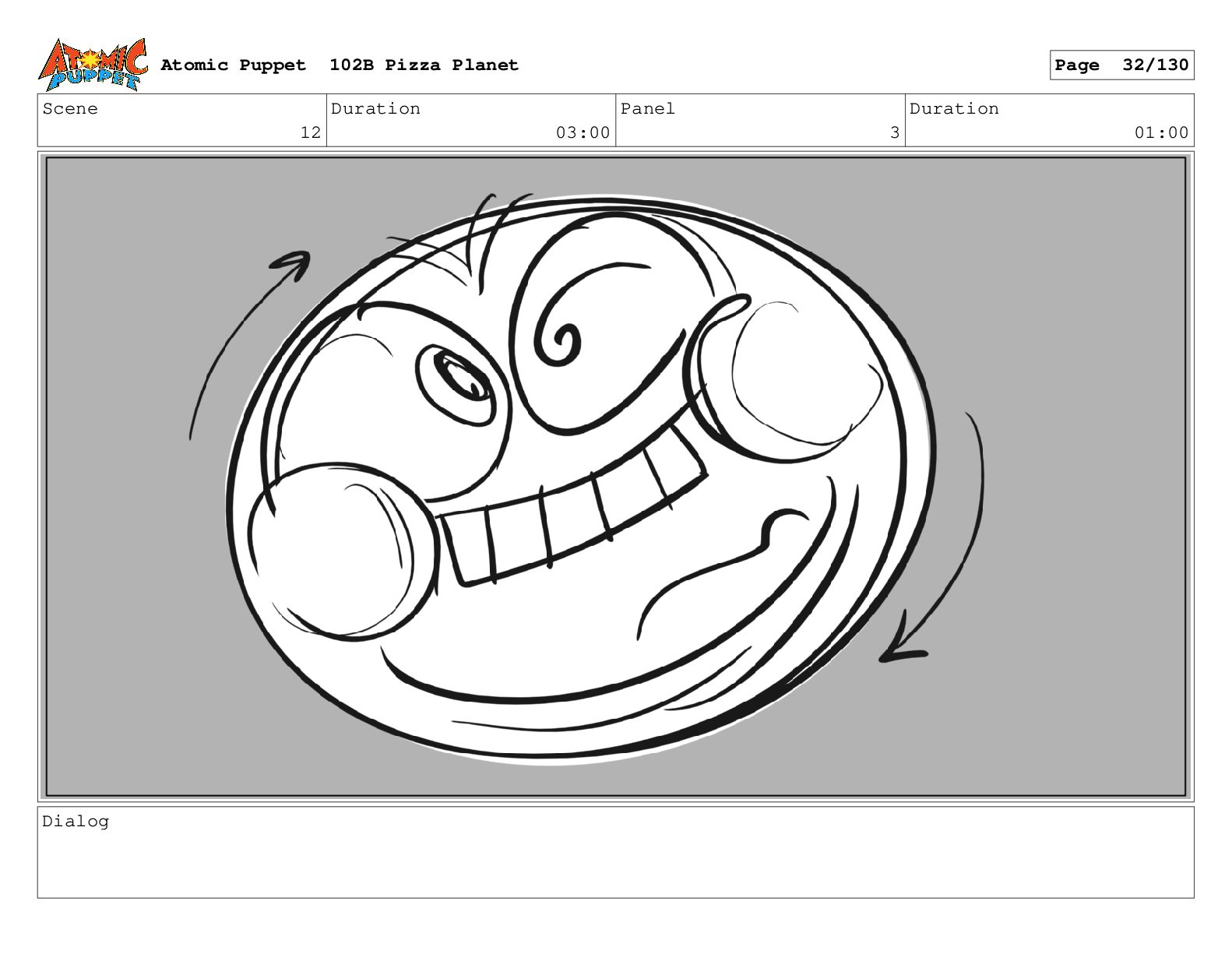
Task: Click the 'Atomic Puppet' title text
Action: point(234,65)
